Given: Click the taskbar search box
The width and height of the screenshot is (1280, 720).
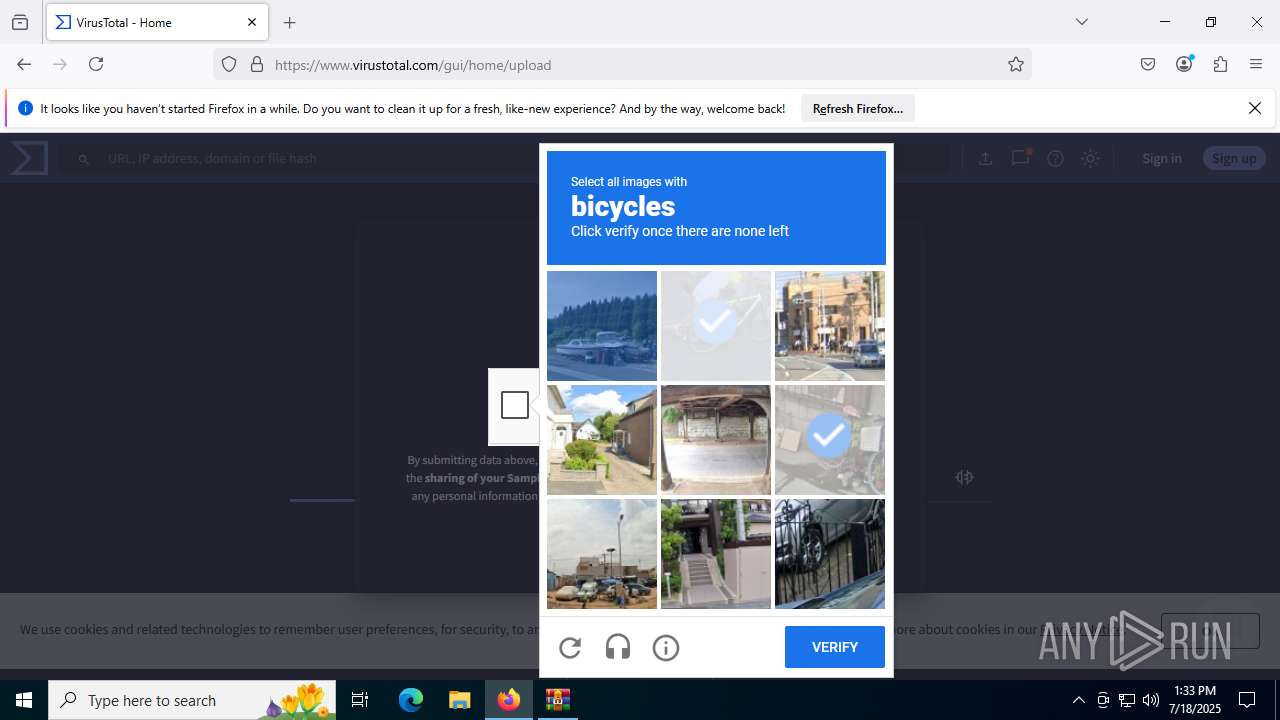Looking at the screenshot, I should point(192,700).
